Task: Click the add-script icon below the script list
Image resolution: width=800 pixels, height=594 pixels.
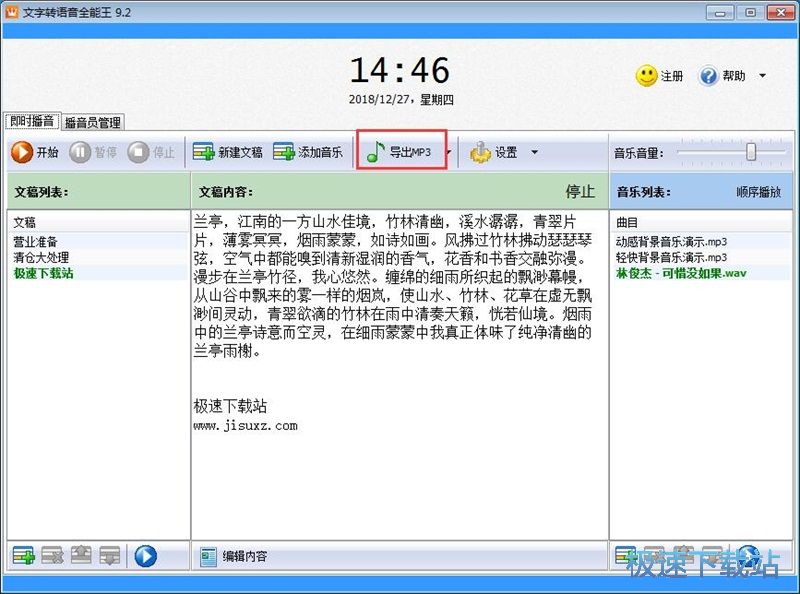Action: pyautogui.click(x=23, y=555)
